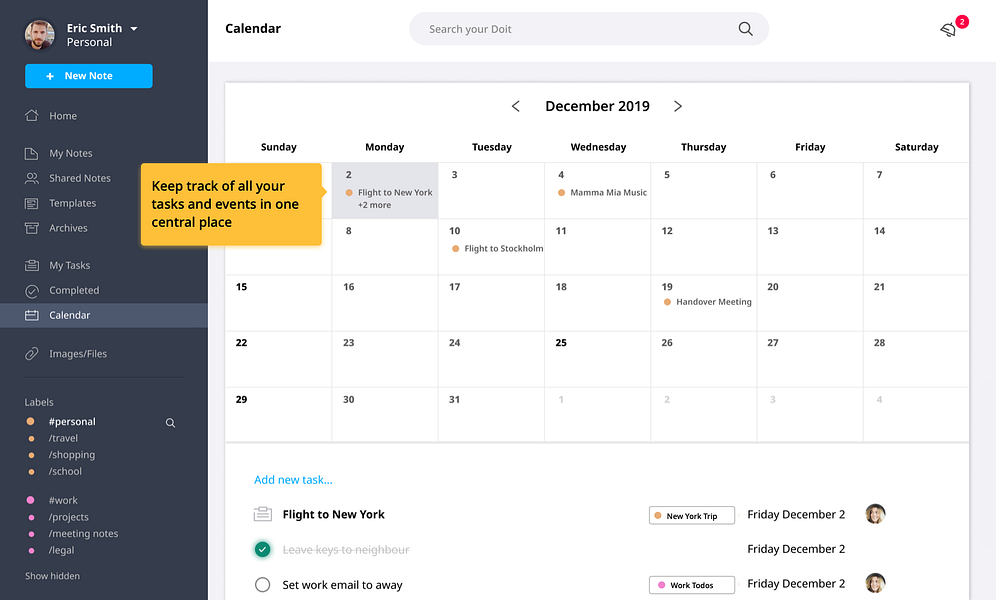Click the My Tasks list icon
Screen dimensions: 996x600
(31, 265)
